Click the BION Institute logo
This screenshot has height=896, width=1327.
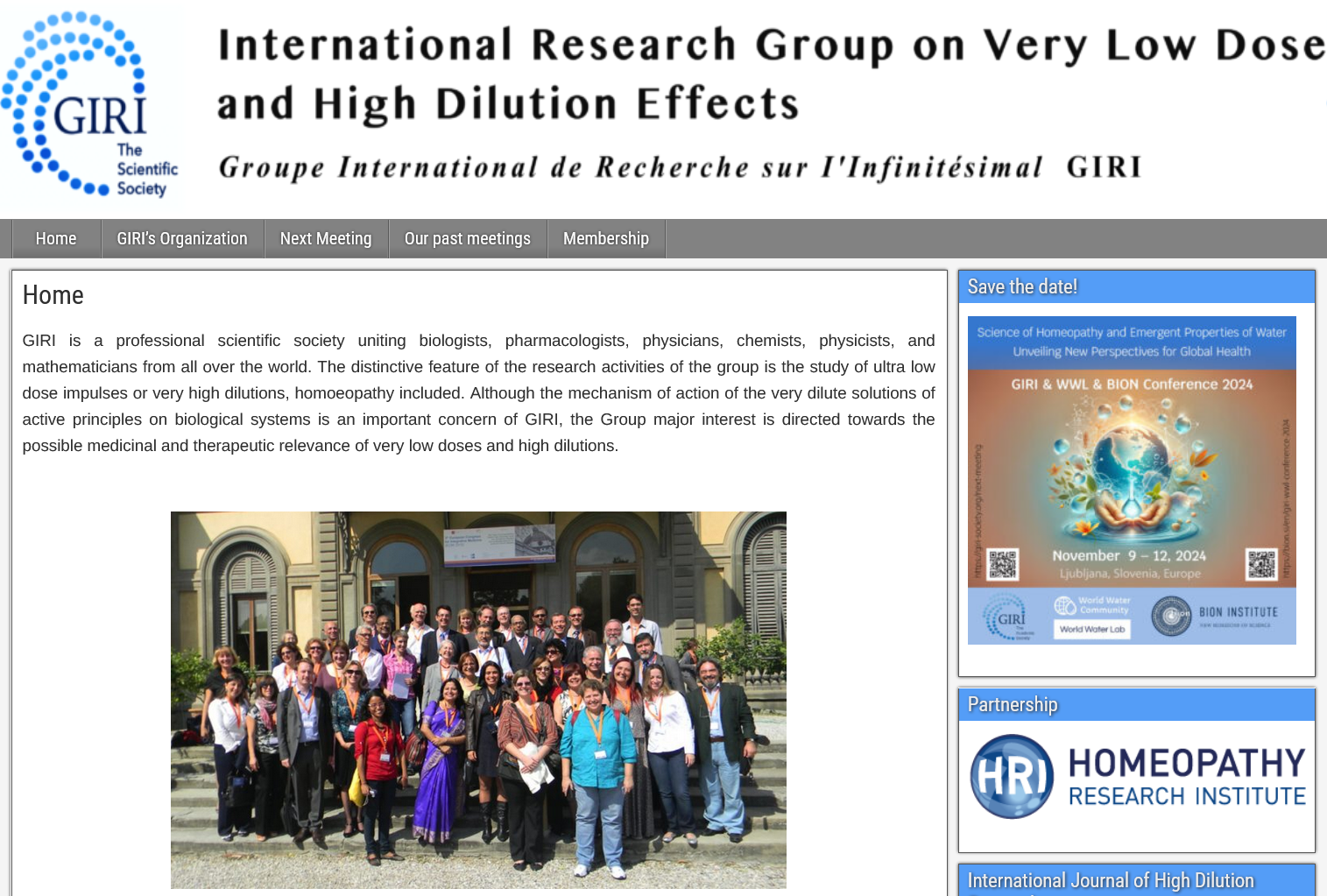[x=1214, y=615]
